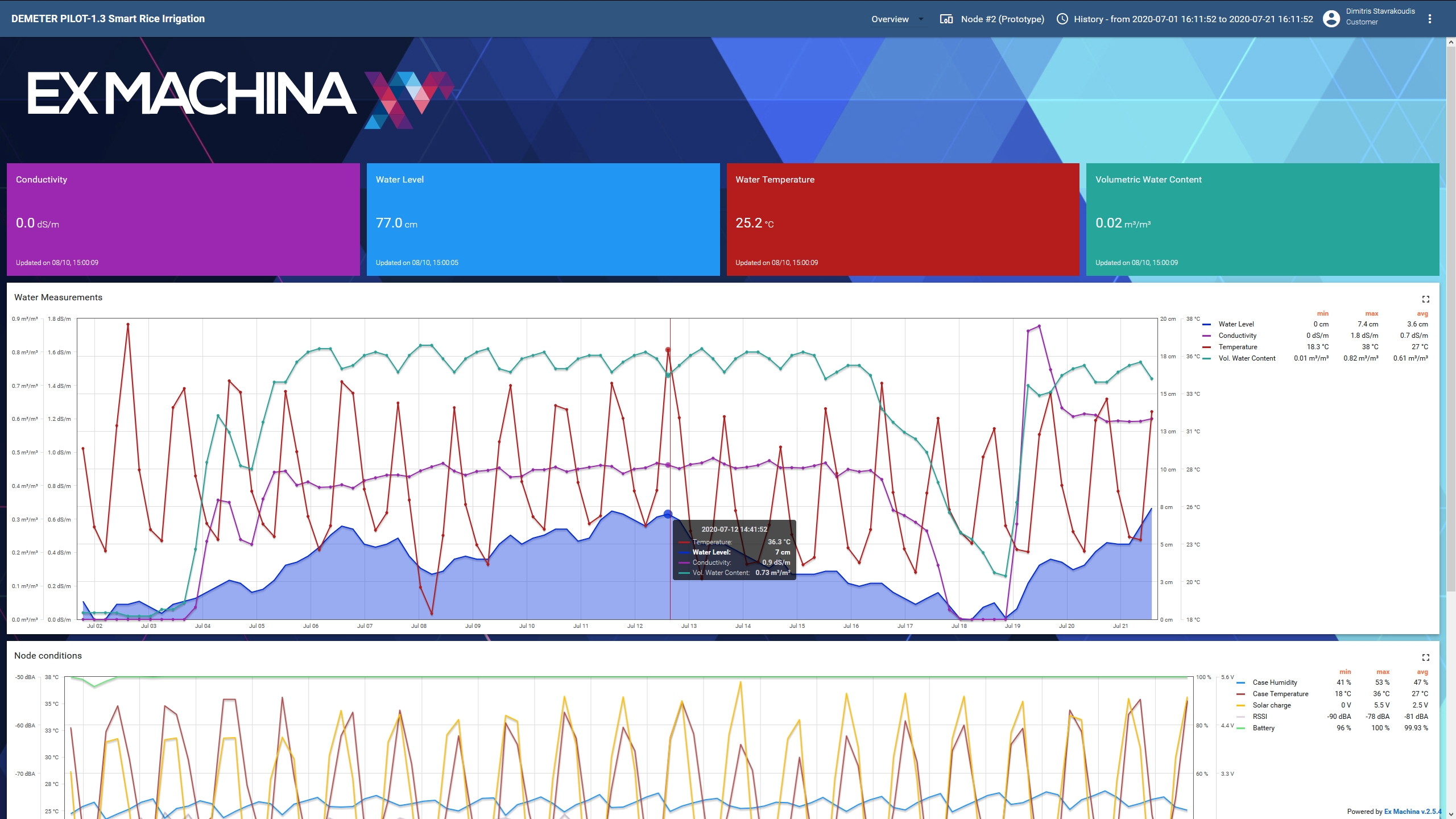Click the device entity icon beside Node #2
This screenshot has height=819, width=1456.
946,19
